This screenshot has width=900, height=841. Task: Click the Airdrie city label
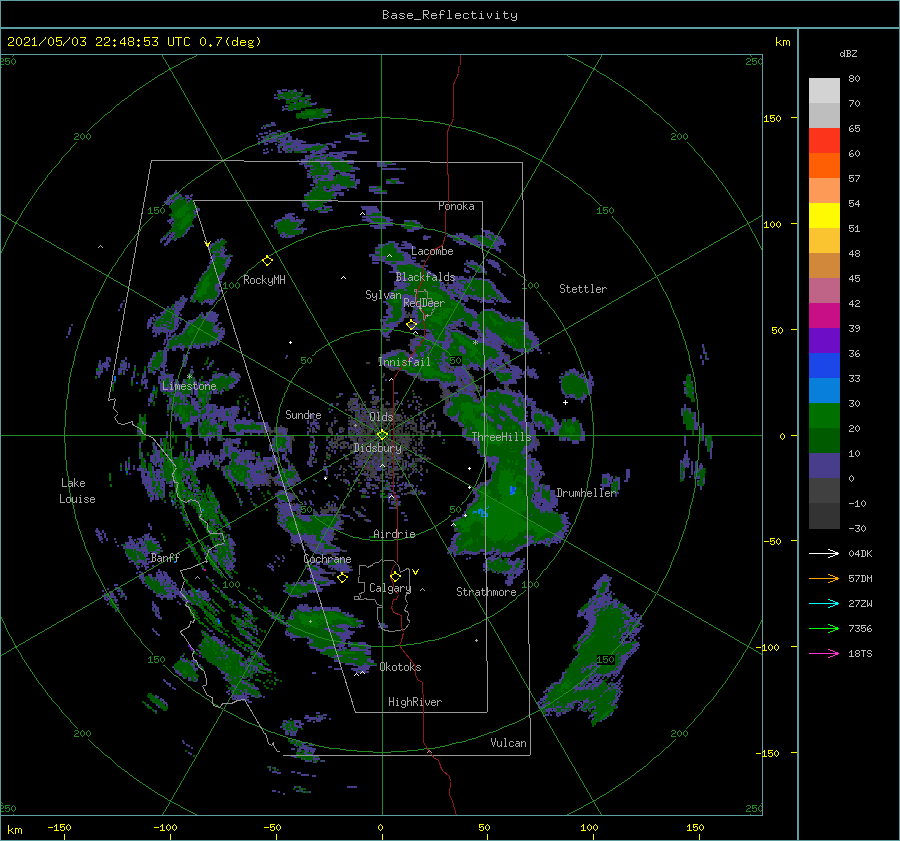point(394,534)
